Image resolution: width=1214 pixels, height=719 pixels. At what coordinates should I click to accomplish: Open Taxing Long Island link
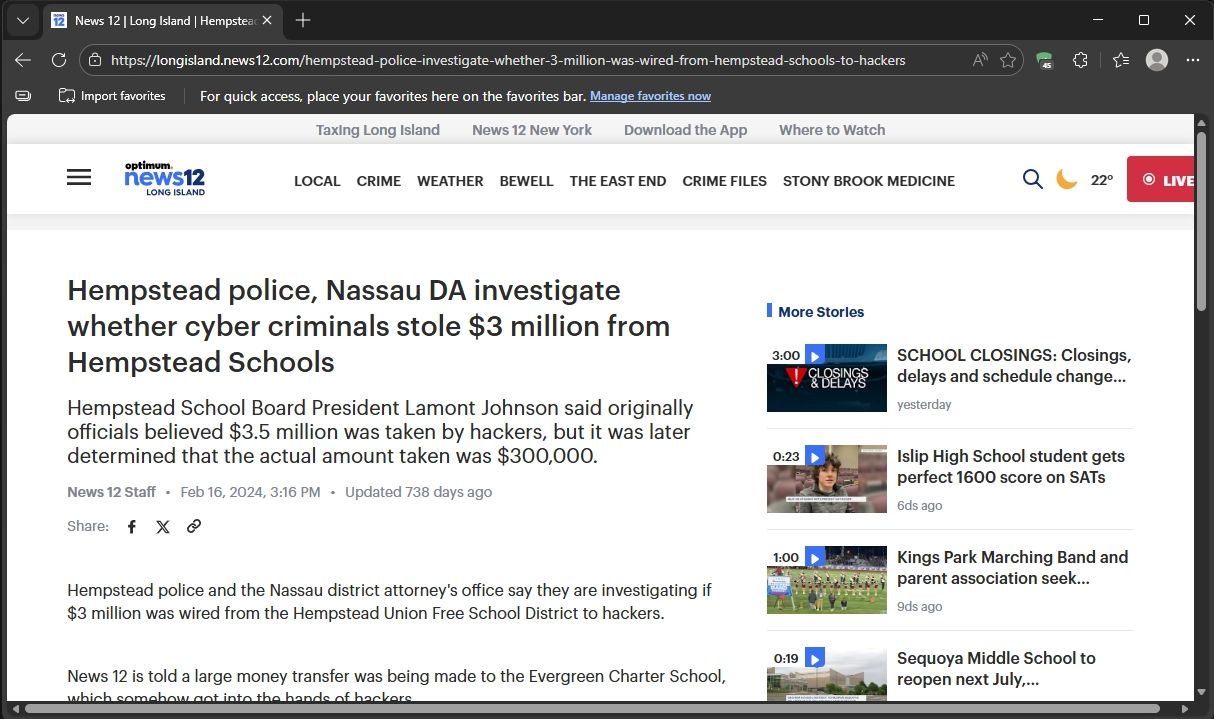click(378, 130)
